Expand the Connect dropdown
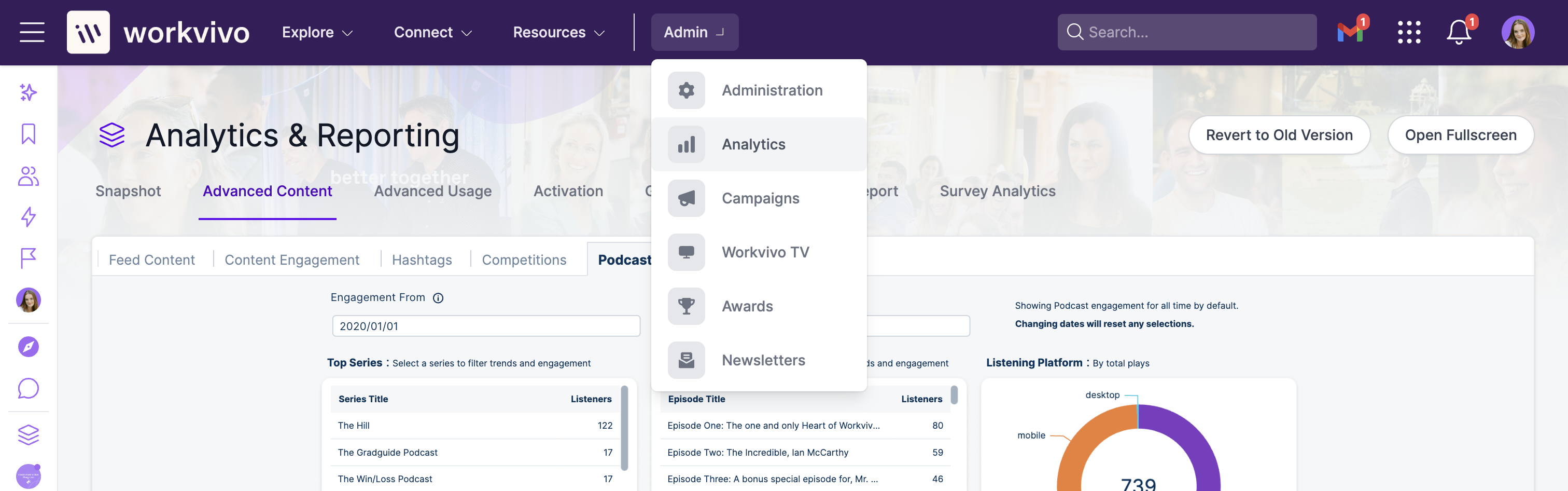The image size is (1568, 491). coord(432,32)
